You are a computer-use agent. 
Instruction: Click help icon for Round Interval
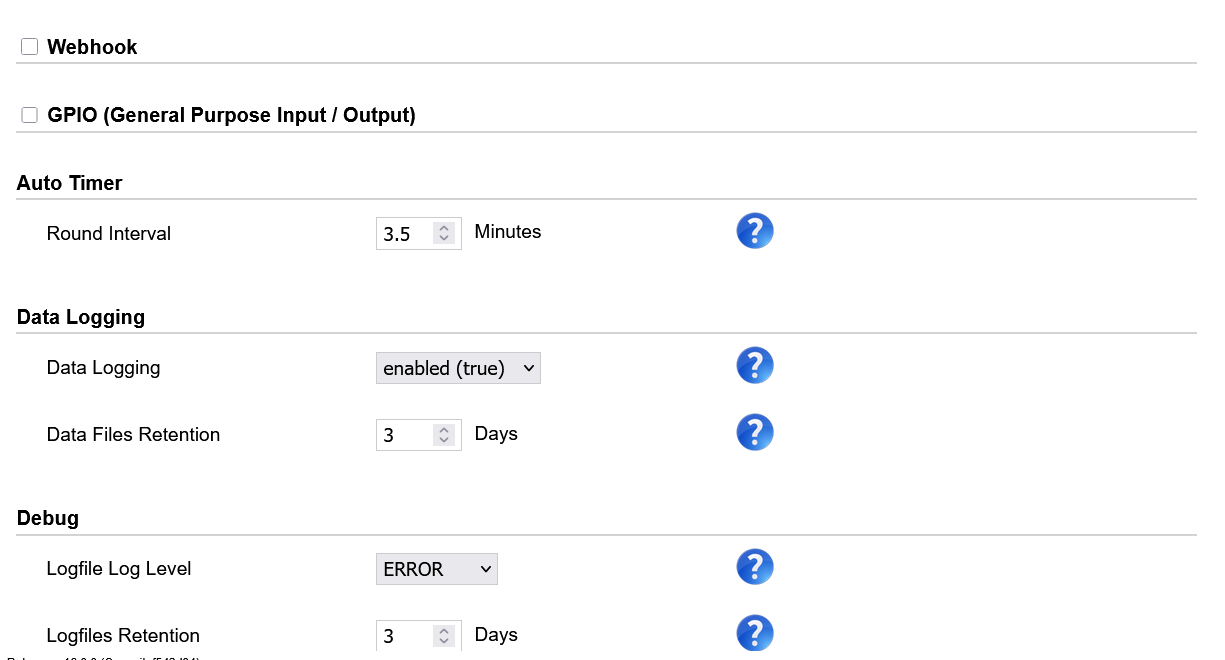tap(755, 231)
